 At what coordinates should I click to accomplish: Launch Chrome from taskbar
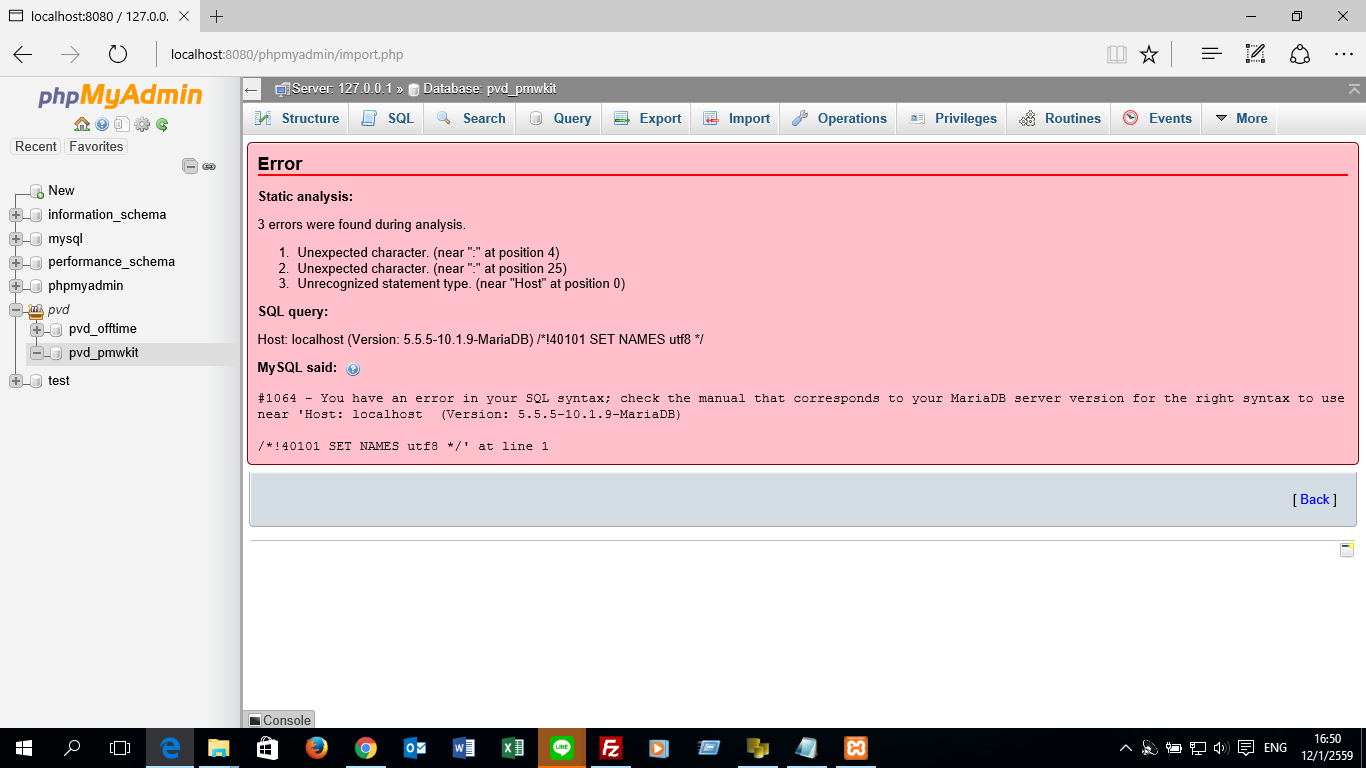(x=366, y=747)
